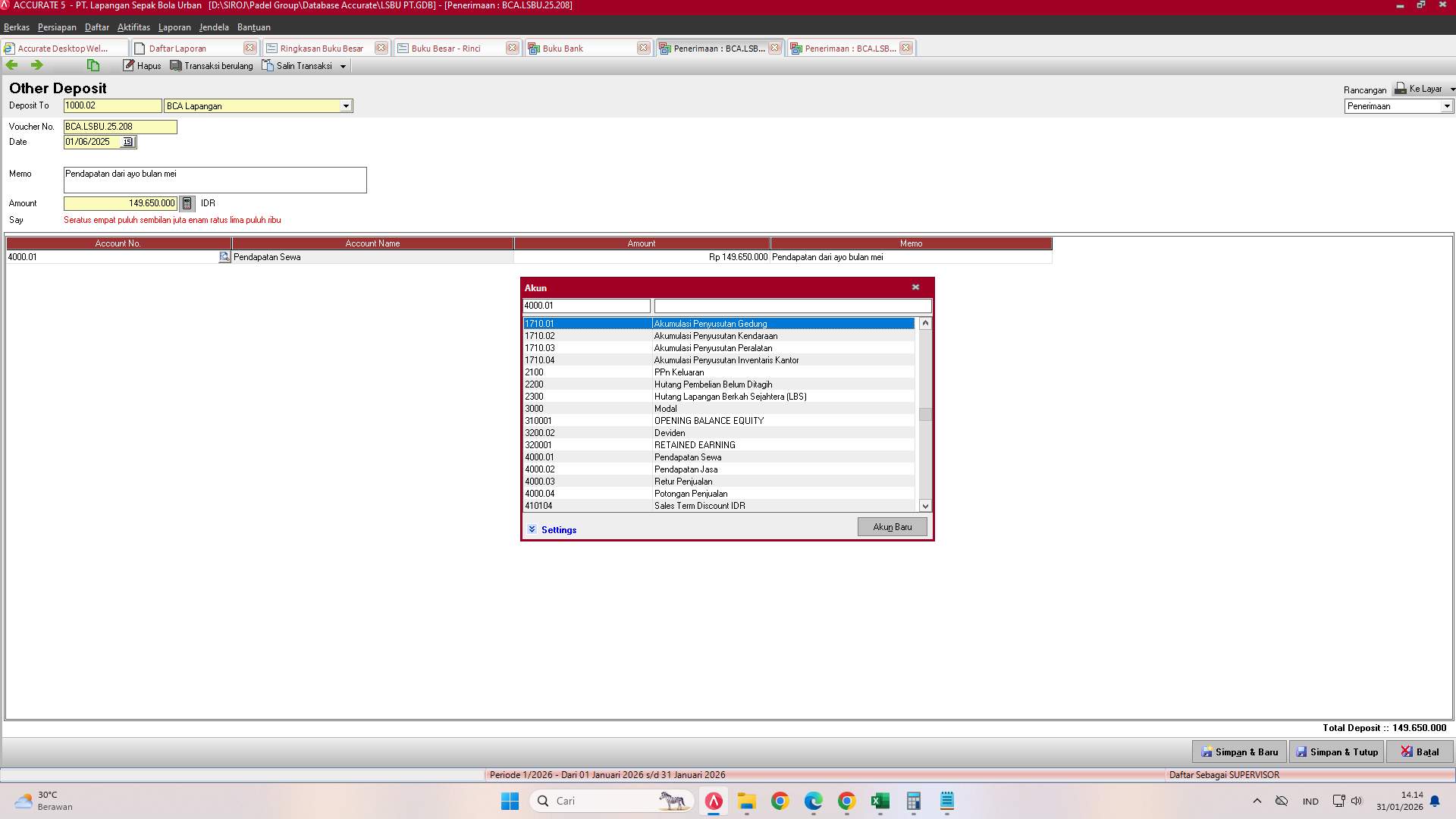
Task: Click the Simpan & Tutup button
Action: (1336, 752)
